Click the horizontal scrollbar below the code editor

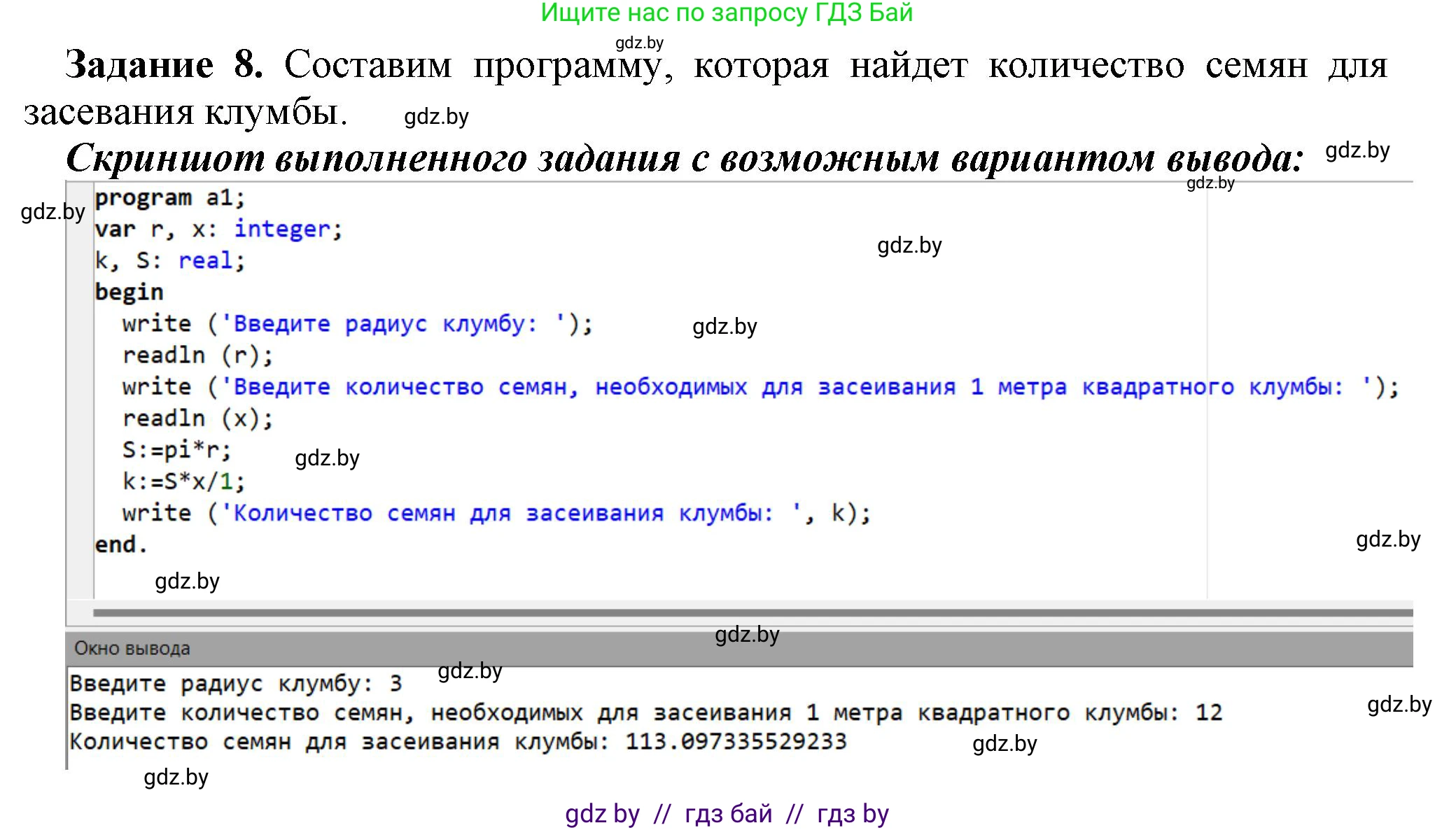(x=752, y=613)
